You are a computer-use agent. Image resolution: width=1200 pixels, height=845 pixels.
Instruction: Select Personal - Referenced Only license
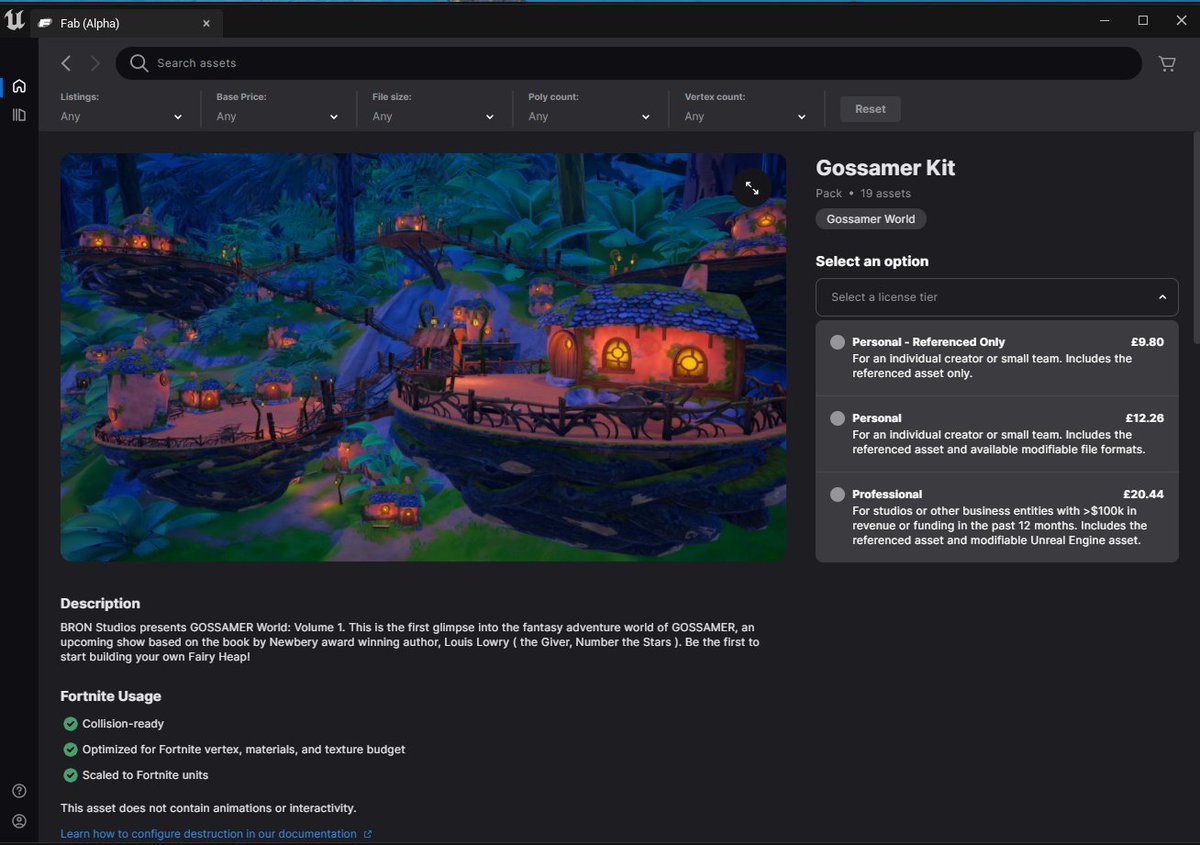[997, 358]
